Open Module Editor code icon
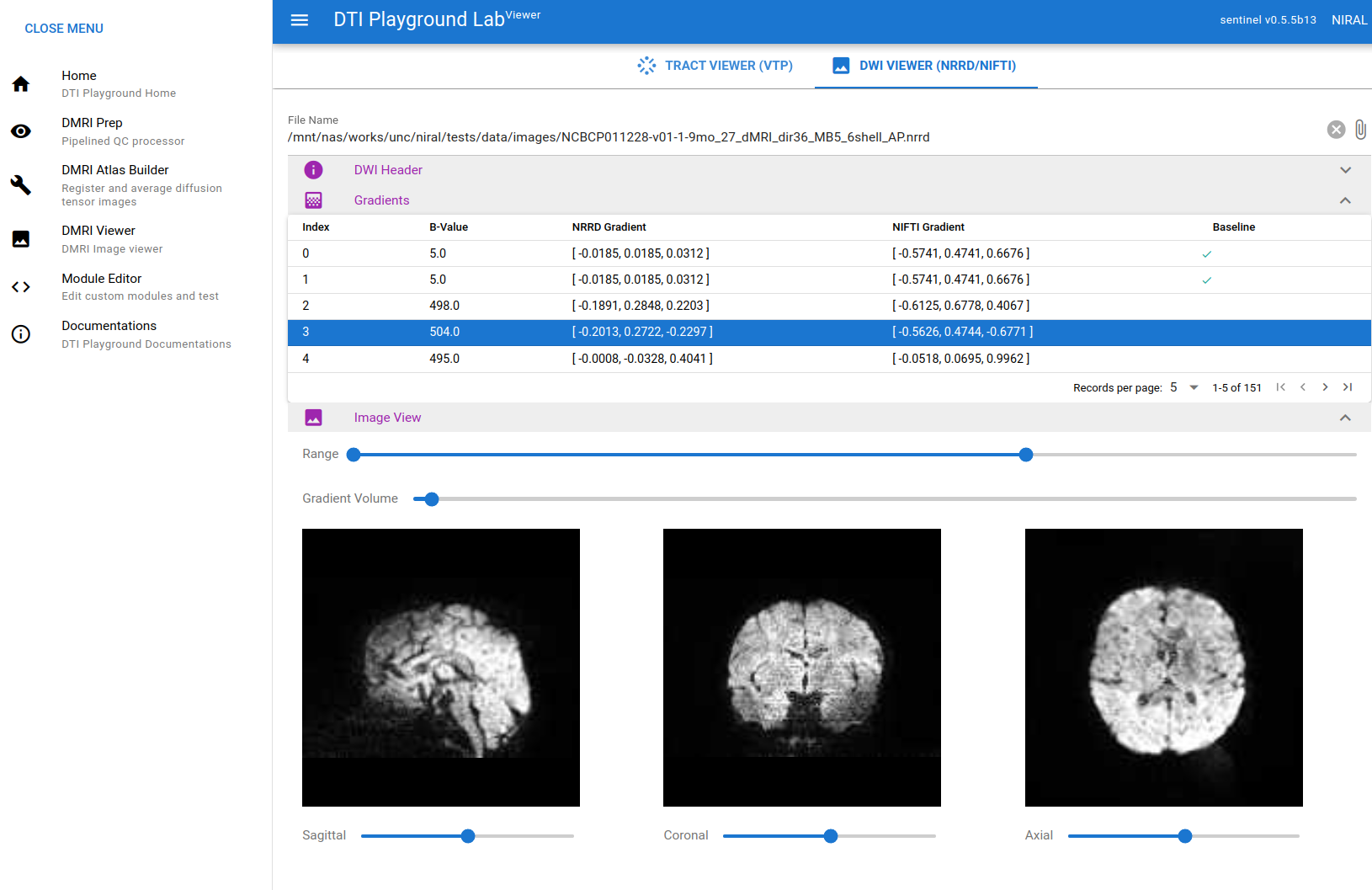 (21, 287)
